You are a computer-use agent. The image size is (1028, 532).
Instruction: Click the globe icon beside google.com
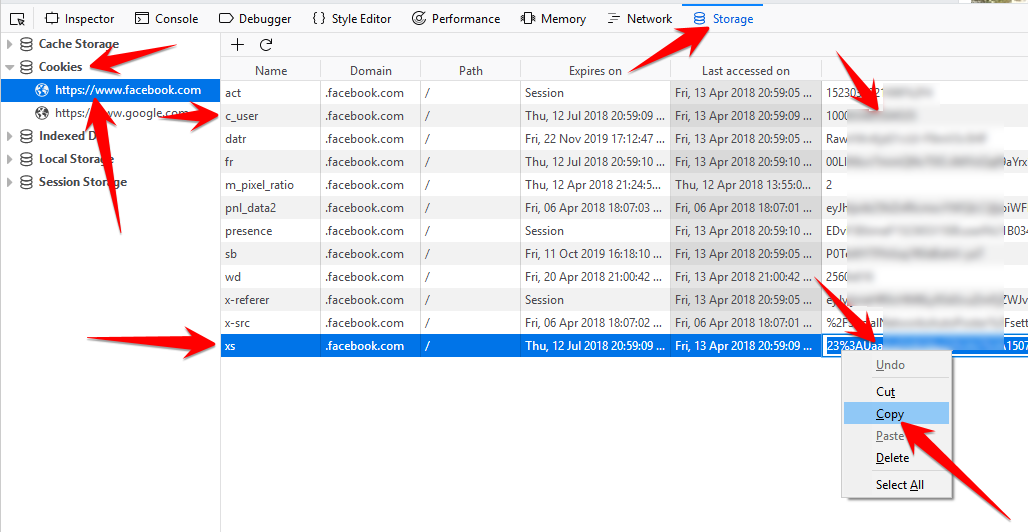click(x=42, y=113)
